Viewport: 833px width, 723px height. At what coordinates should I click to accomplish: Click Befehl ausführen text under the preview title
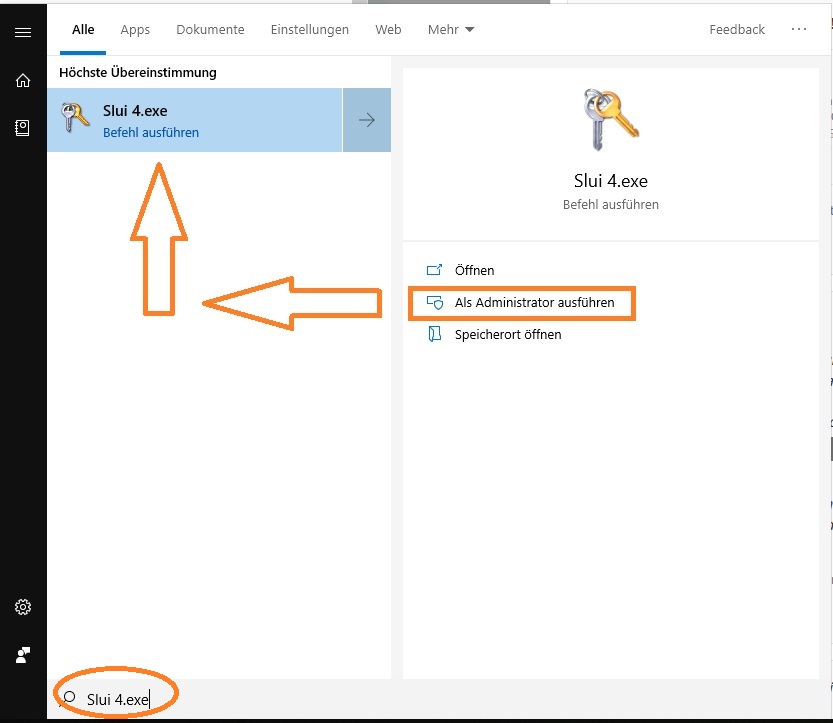[x=610, y=205]
